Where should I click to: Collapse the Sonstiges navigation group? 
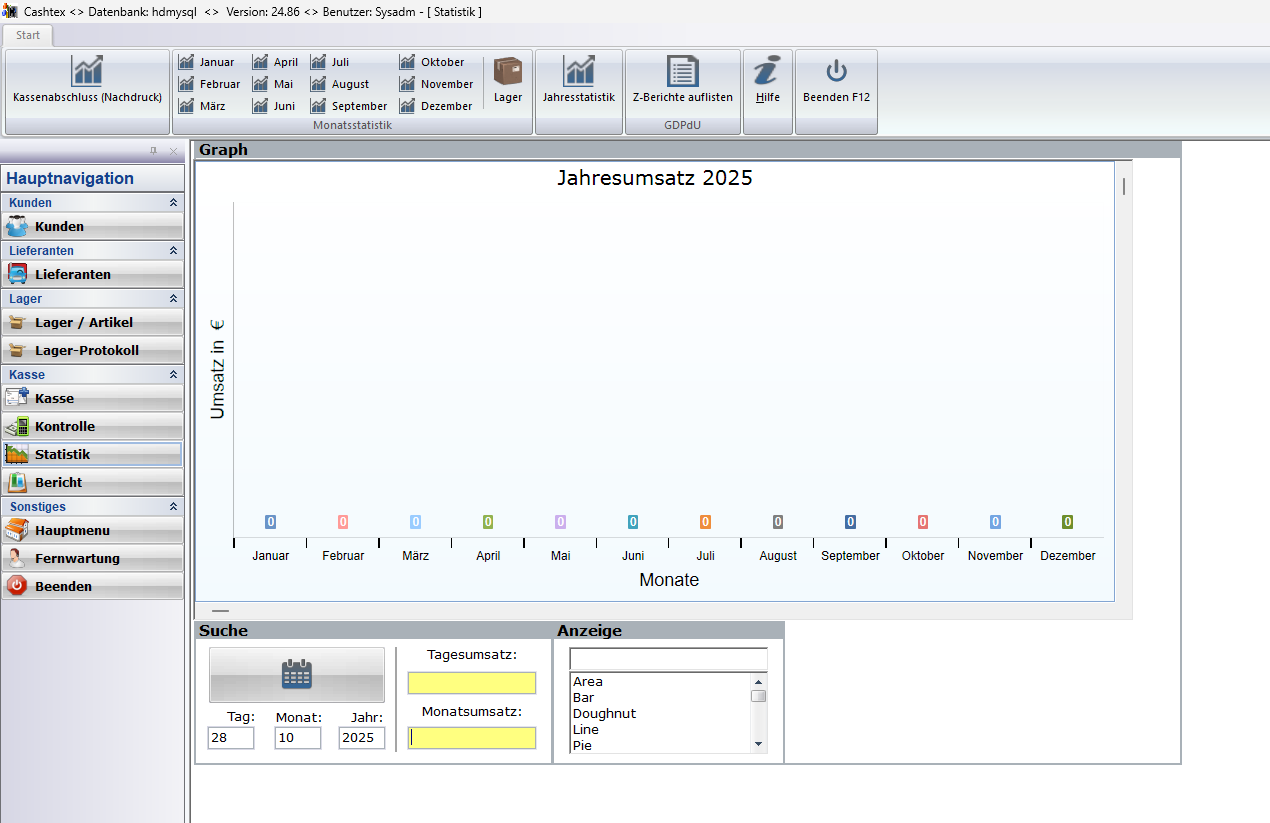click(173, 507)
